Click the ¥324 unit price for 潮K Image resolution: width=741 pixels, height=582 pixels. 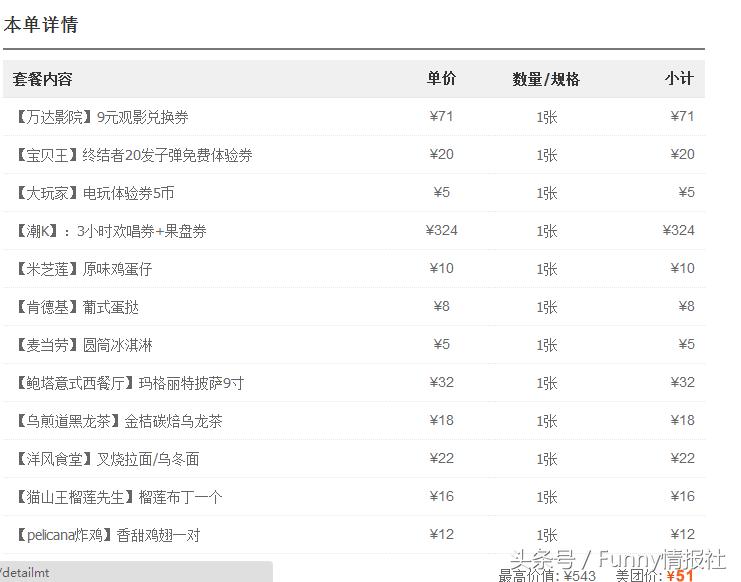click(441, 231)
